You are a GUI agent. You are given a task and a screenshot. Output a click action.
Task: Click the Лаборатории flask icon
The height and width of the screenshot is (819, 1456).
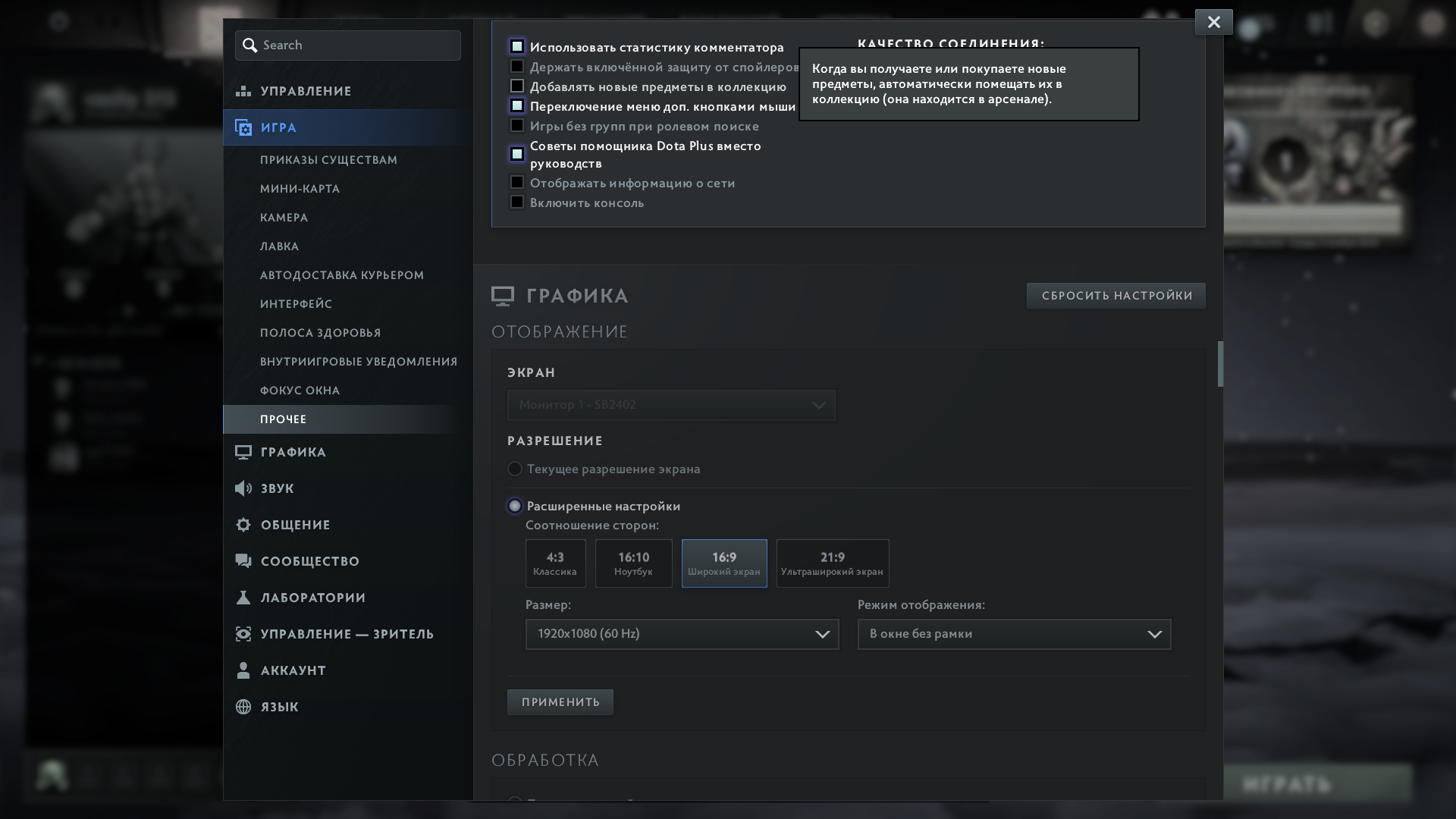243,598
